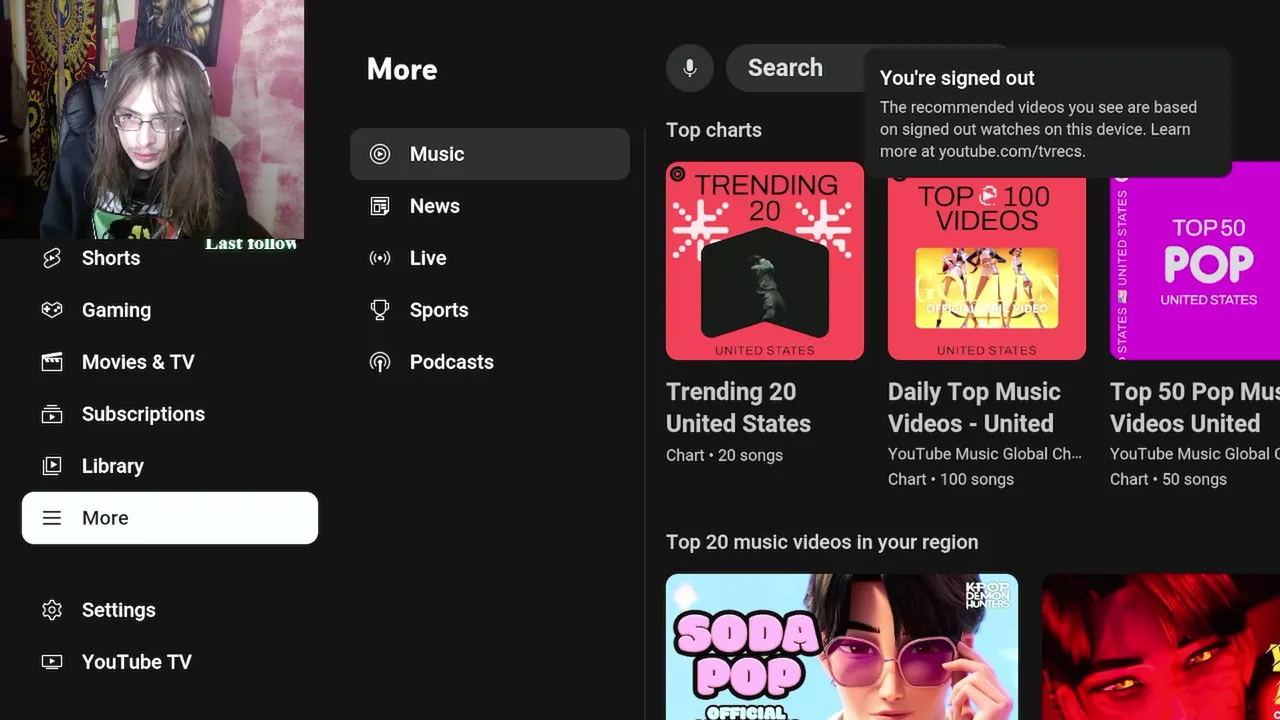
Task: Click the Podcasts icon
Action: [x=380, y=362]
